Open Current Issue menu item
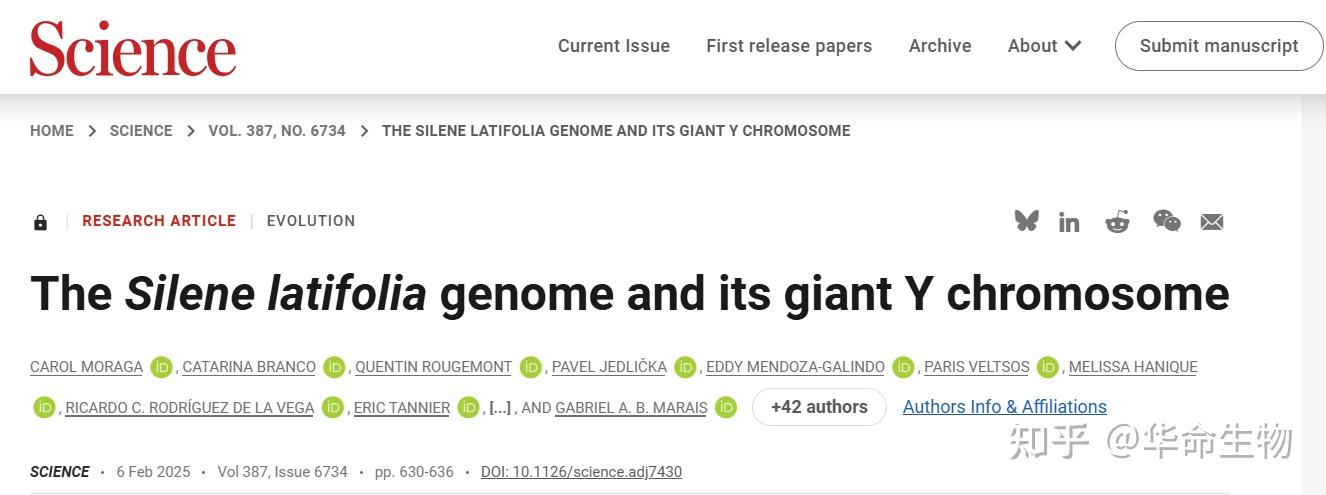The image size is (1326, 495). [613, 46]
